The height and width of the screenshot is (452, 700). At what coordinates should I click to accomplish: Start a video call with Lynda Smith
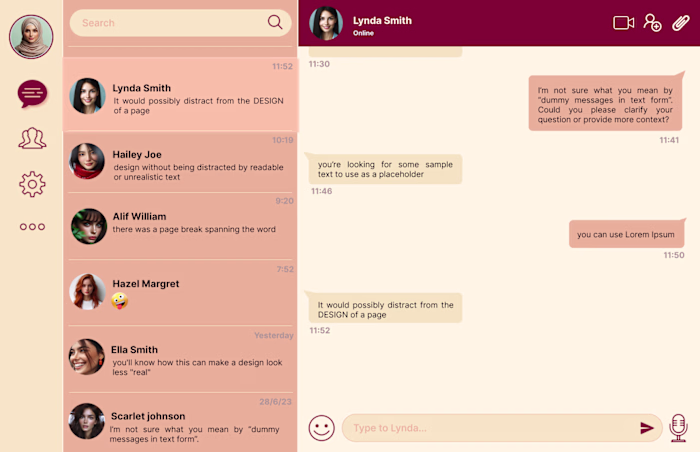624,23
